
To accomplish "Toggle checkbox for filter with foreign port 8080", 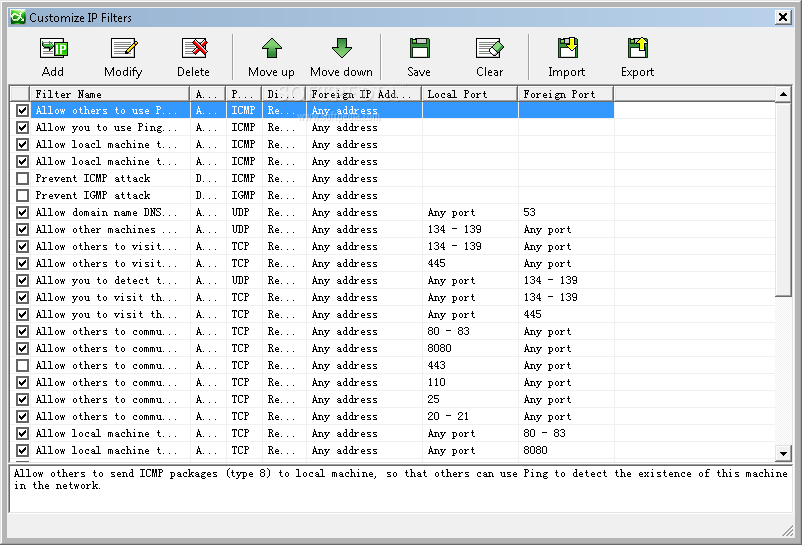I will point(22,450).
